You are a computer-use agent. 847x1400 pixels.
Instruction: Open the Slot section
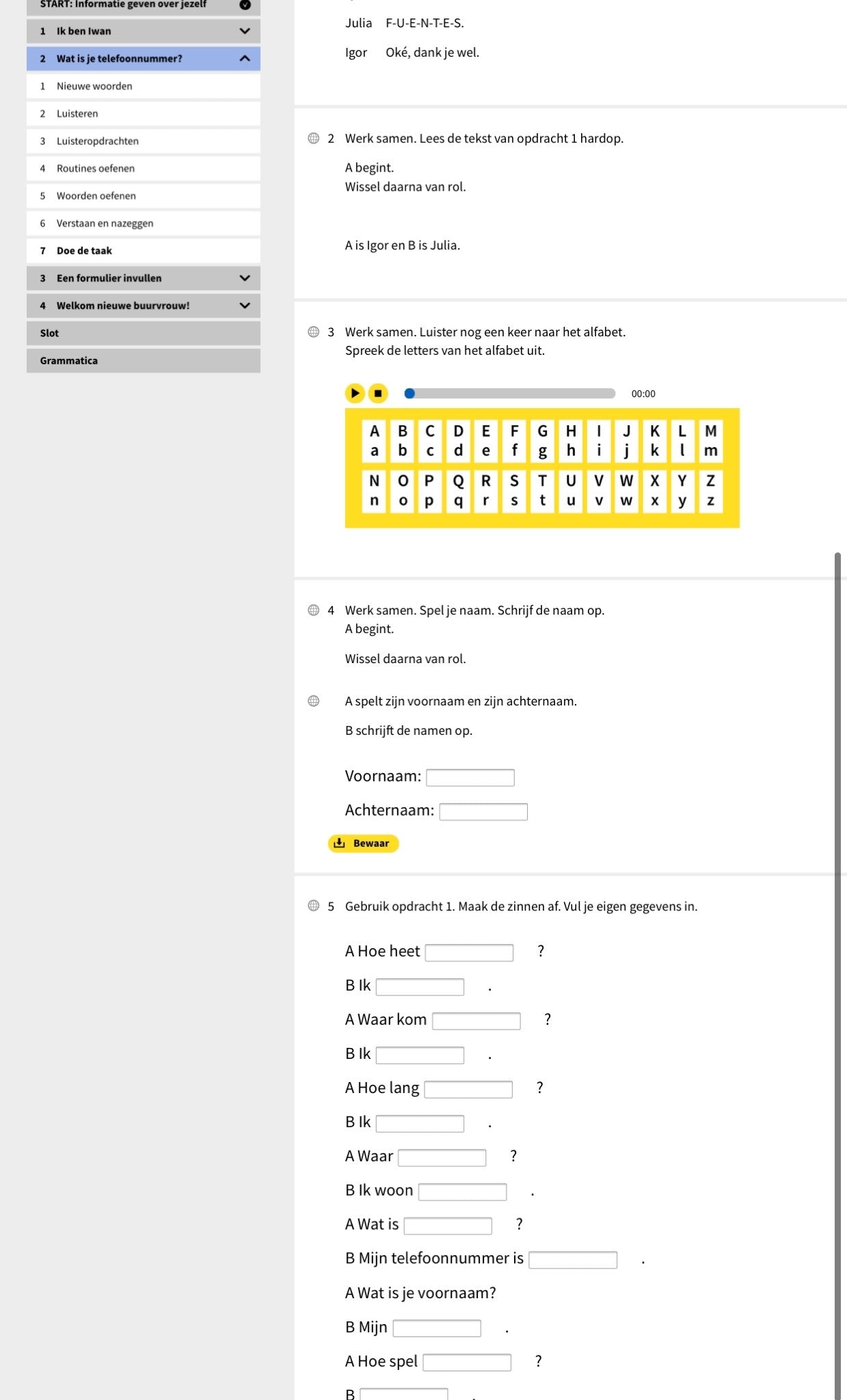(143, 333)
